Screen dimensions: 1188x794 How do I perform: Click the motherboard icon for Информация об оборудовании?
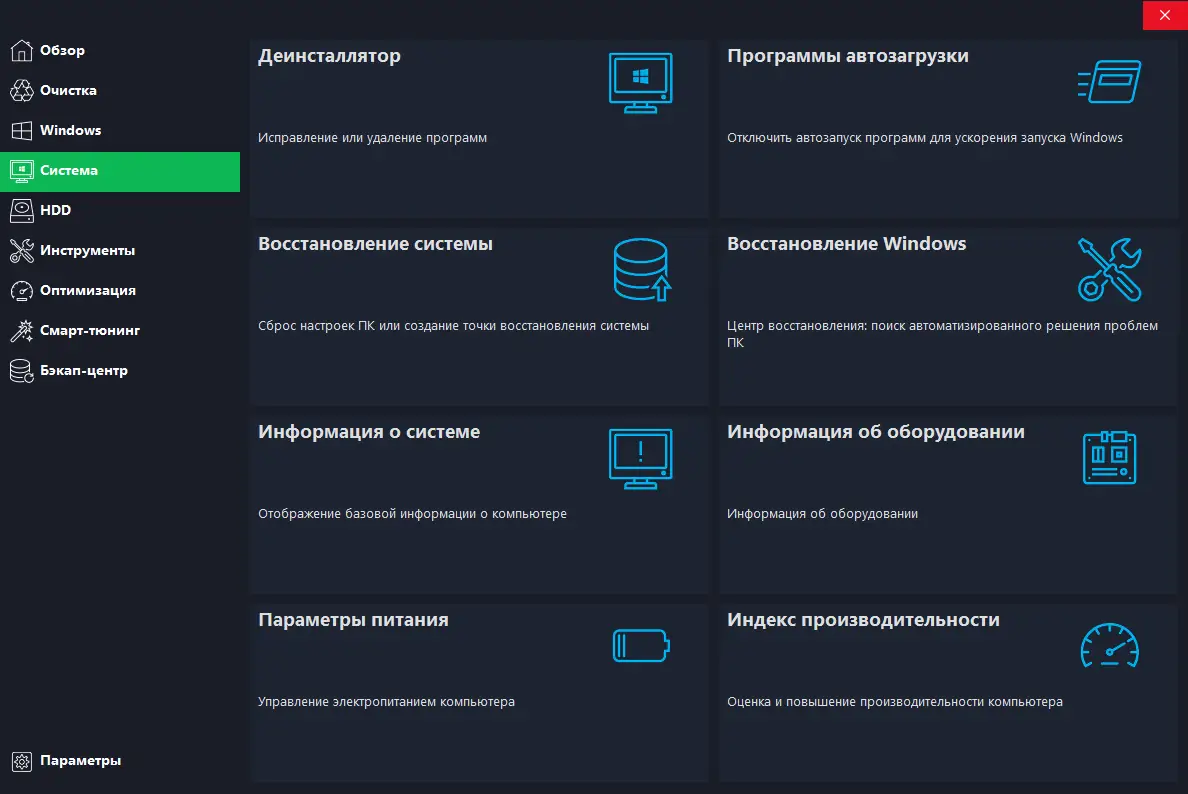pyautogui.click(x=1110, y=457)
